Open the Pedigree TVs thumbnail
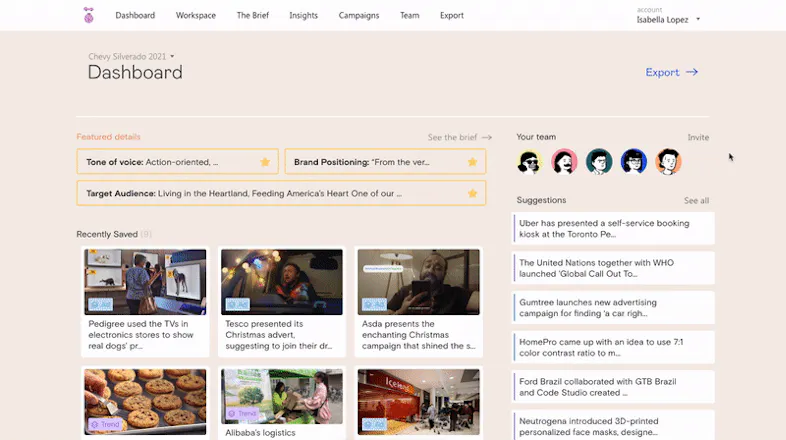This screenshot has height=440, width=786. point(145,282)
